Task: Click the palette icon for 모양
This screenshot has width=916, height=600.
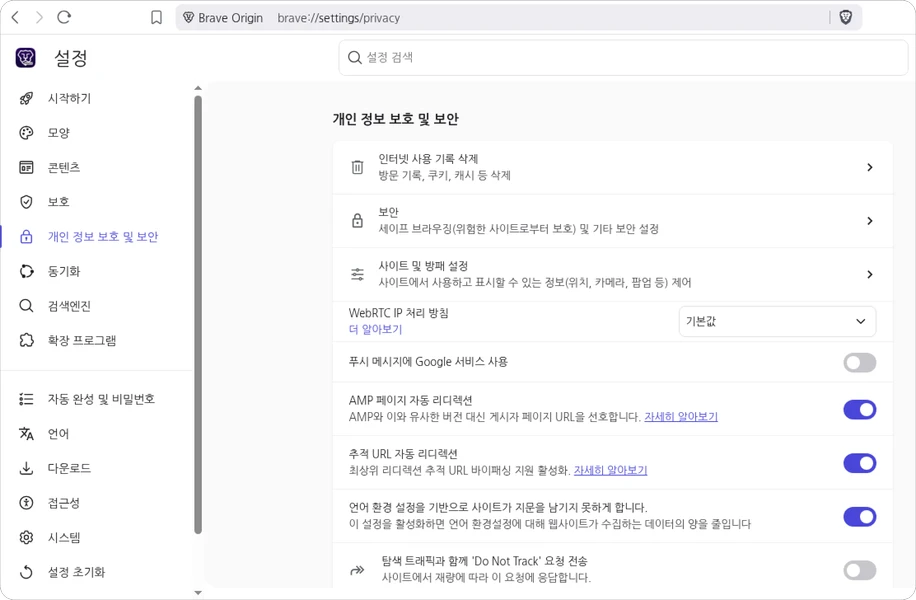Action: (x=27, y=133)
